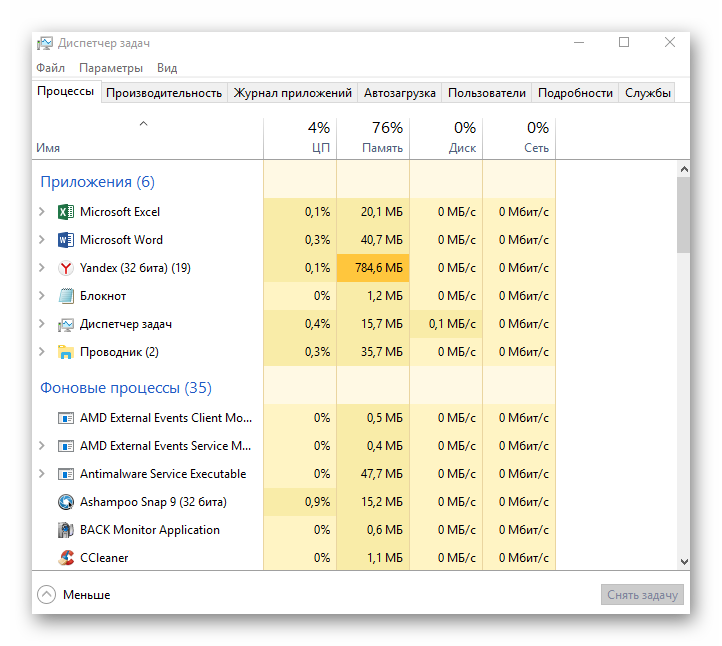The height and width of the screenshot is (646, 722).
Task: Select the Microsoft Excel row name
Action: [120, 212]
